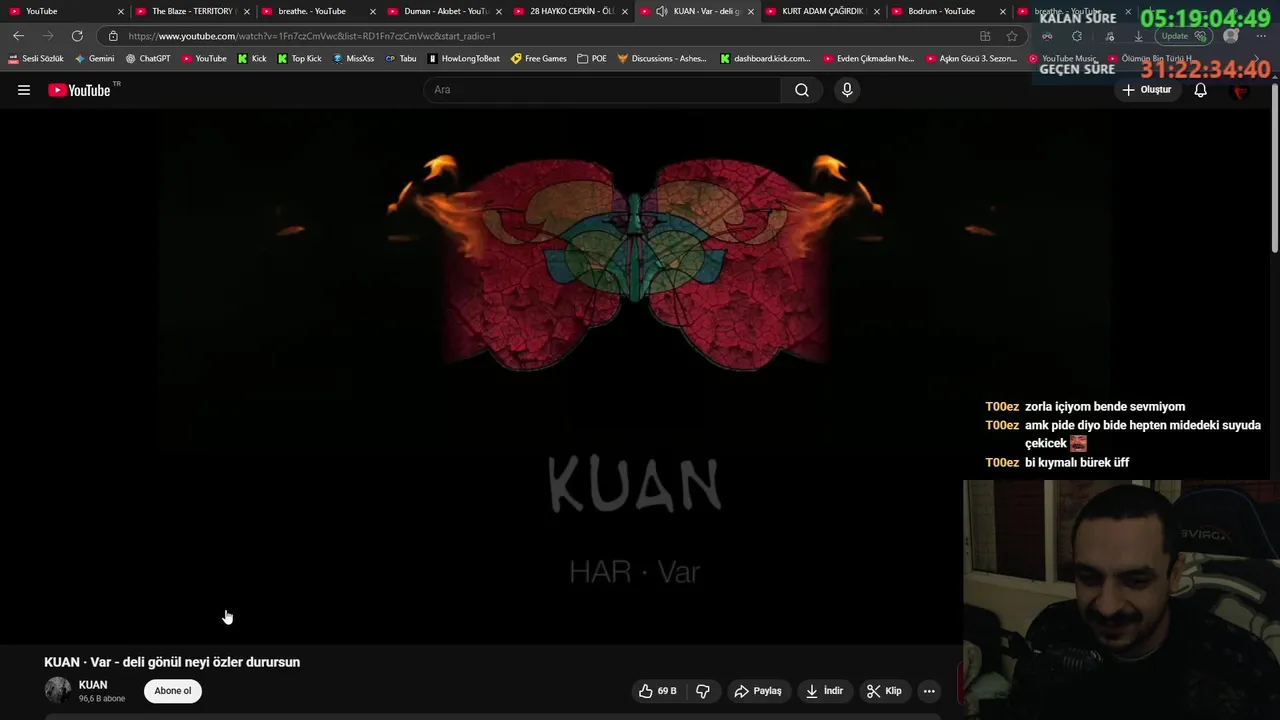Close the 'The Blaze - TERRITORY' tab
Viewport: 1280px width, 720px height.
(247, 11)
